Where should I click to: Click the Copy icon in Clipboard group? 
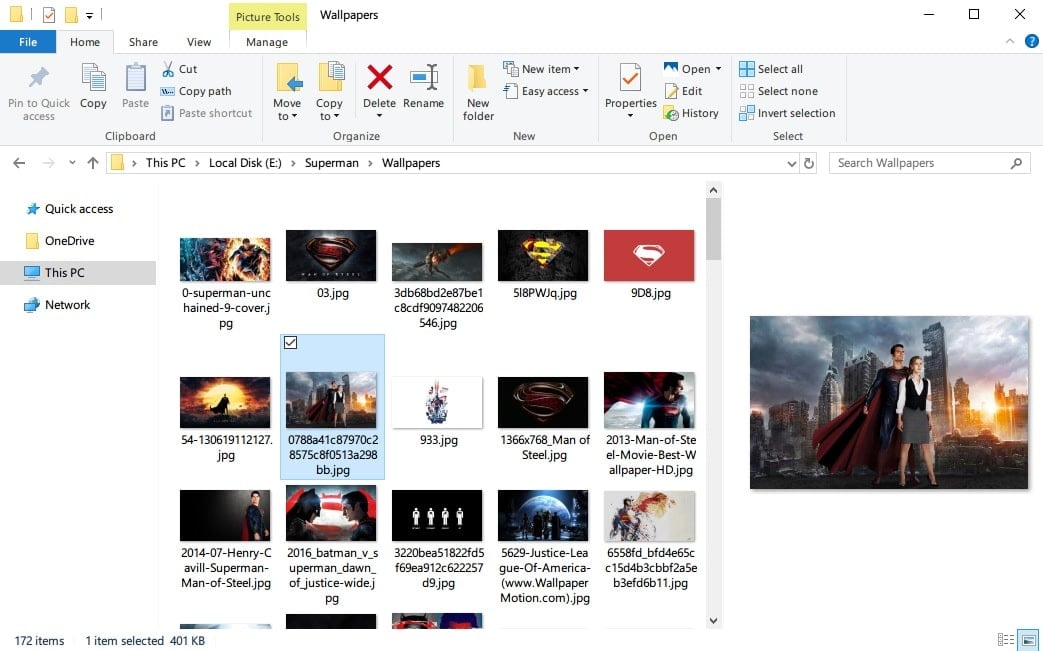(93, 86)
